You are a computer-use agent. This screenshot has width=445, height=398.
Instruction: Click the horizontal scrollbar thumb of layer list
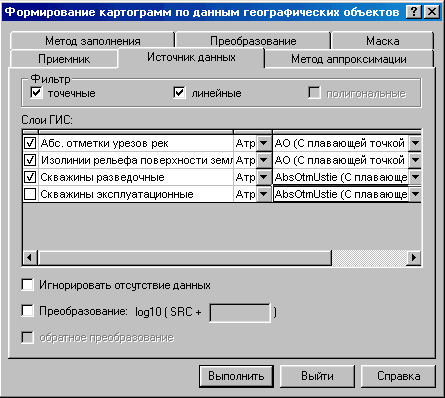(x=185, y=258)
